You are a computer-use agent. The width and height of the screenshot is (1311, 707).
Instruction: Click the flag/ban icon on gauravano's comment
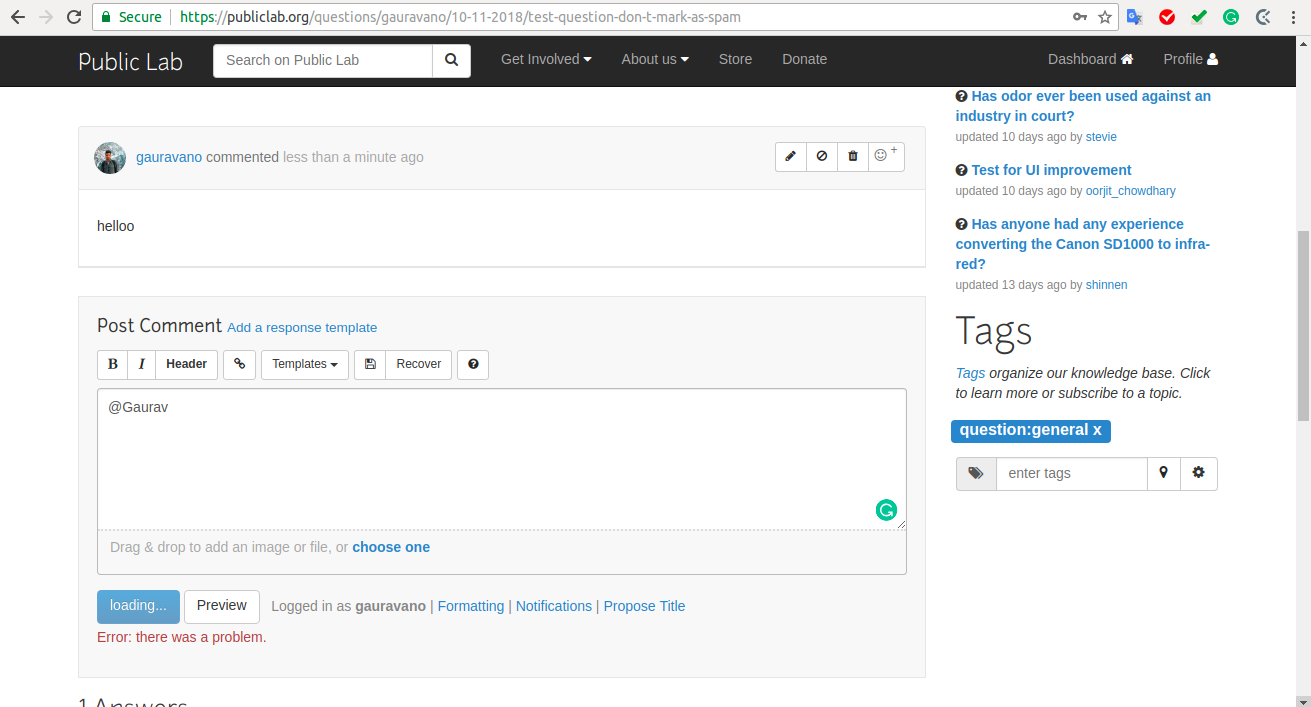pos(821,156)
